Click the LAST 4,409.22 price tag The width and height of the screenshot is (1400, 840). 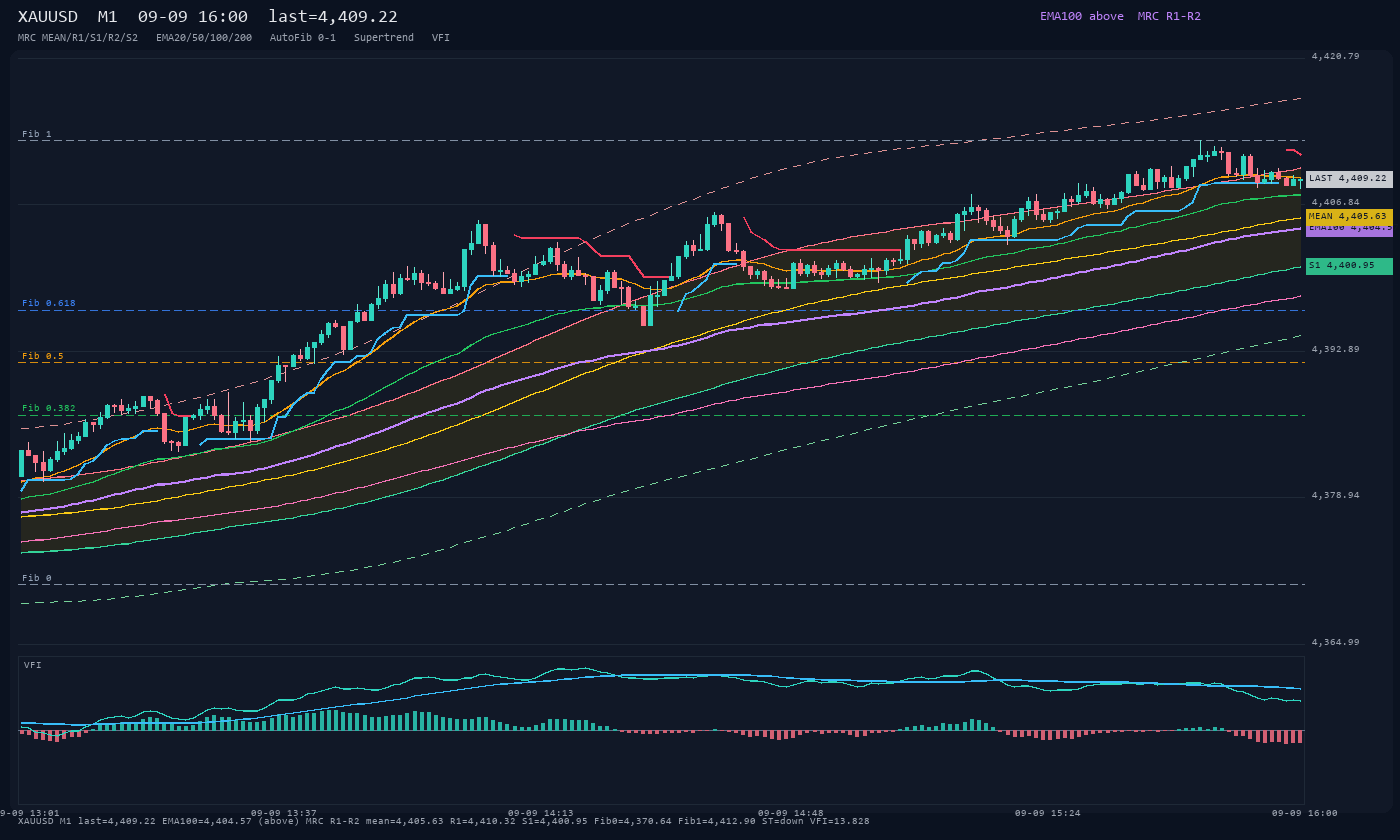pos(1349,179)
